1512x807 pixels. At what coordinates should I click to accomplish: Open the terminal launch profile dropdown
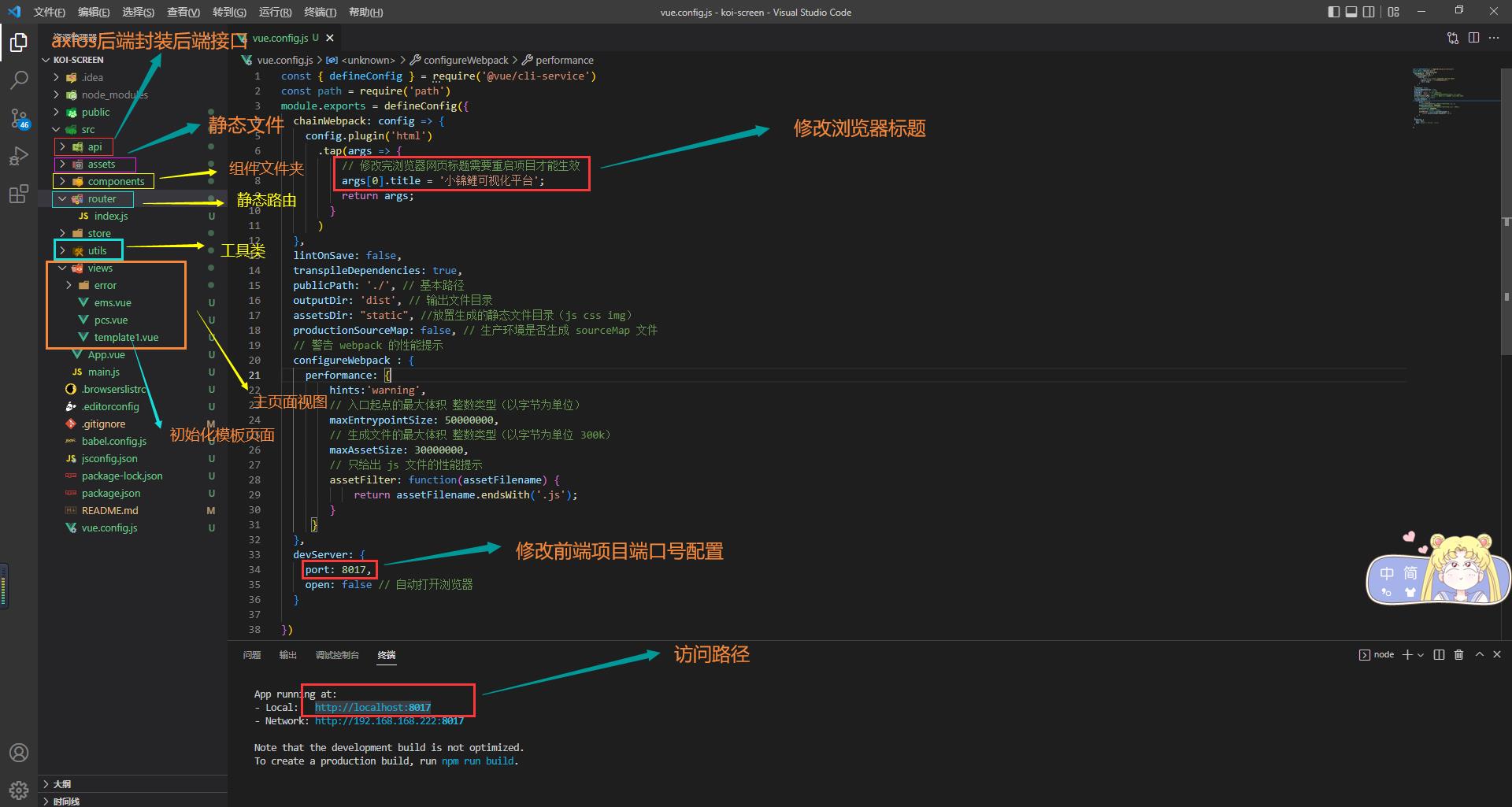coord(1421,654)
